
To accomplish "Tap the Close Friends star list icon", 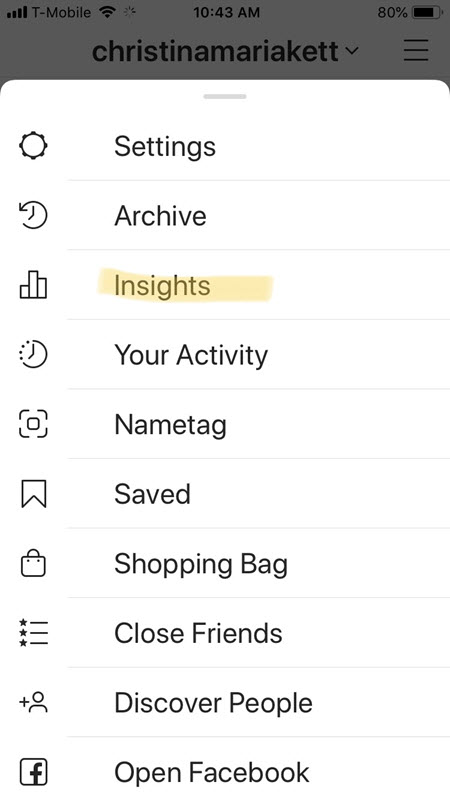I will [33, 633].
